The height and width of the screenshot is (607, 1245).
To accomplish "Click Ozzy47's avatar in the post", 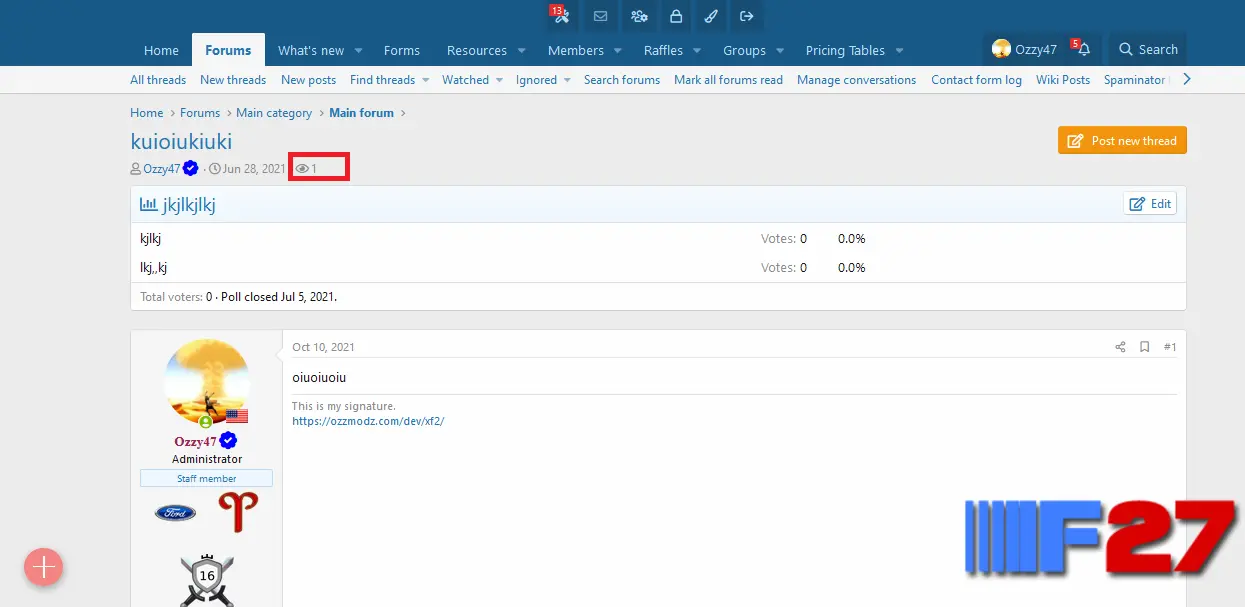I will (207, 382).
